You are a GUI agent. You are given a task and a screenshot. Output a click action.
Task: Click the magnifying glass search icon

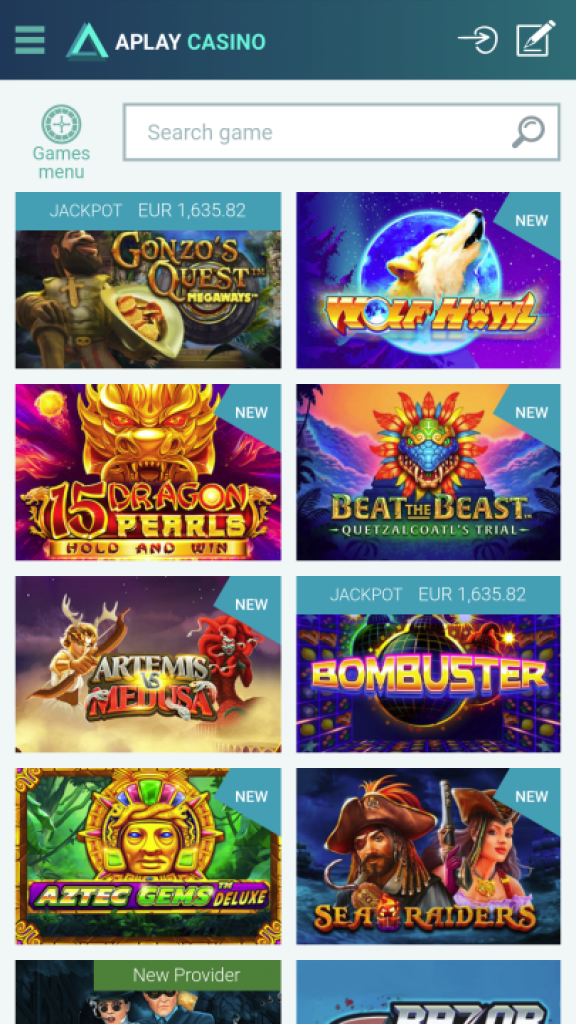pos(528,132)
